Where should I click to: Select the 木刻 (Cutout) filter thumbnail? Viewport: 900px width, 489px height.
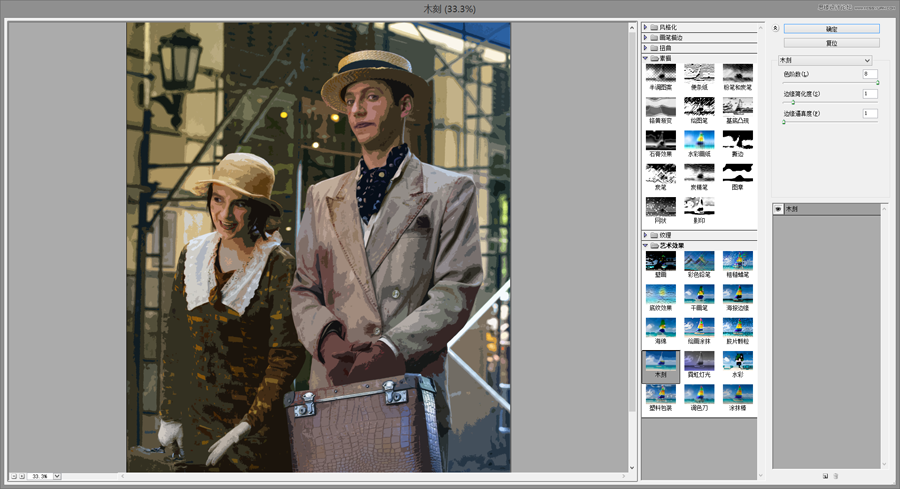click(x=660, y=362)
